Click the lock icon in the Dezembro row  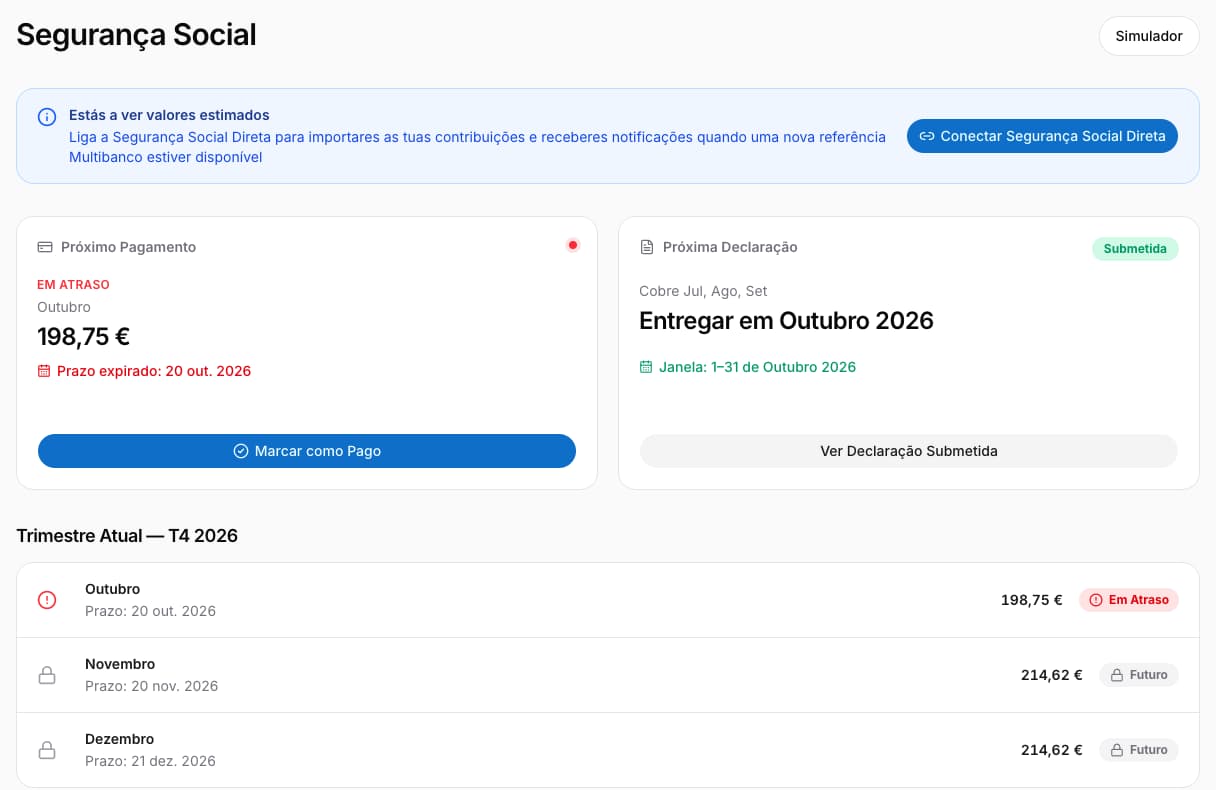pyautogui.click(x=47, y=750)
